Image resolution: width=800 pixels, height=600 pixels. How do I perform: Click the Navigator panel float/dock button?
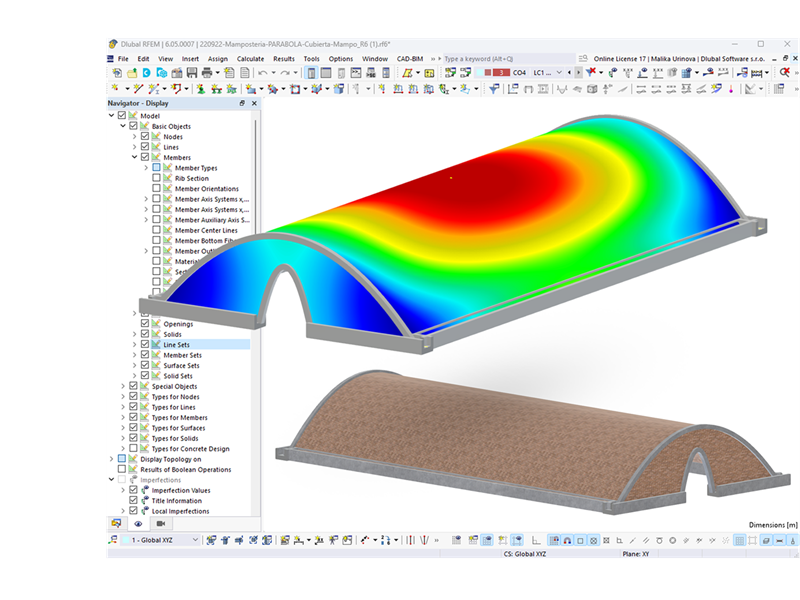242,103
